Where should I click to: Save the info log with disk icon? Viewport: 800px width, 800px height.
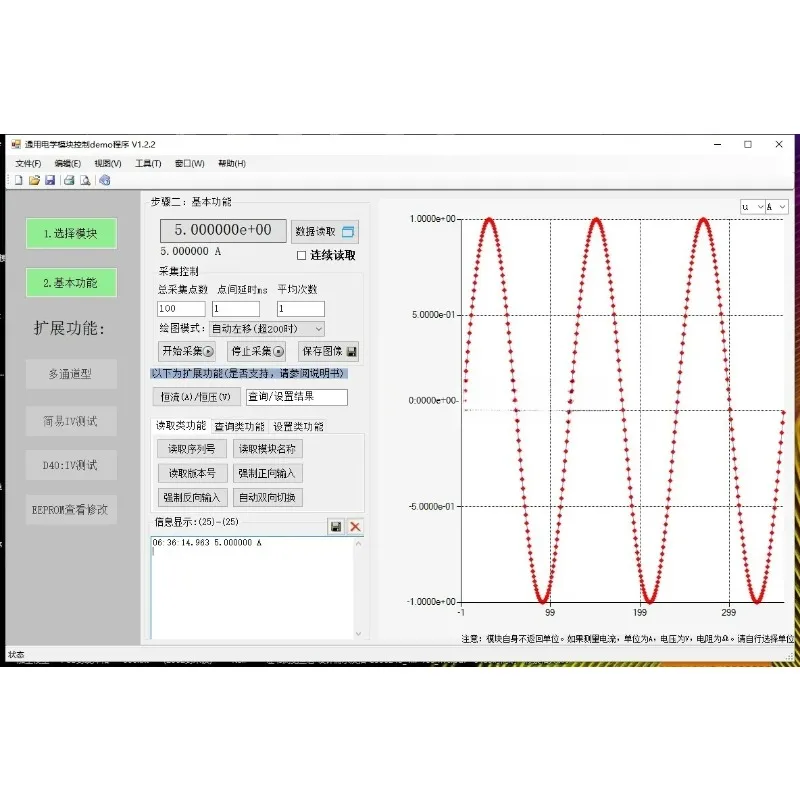pos(336,527)
